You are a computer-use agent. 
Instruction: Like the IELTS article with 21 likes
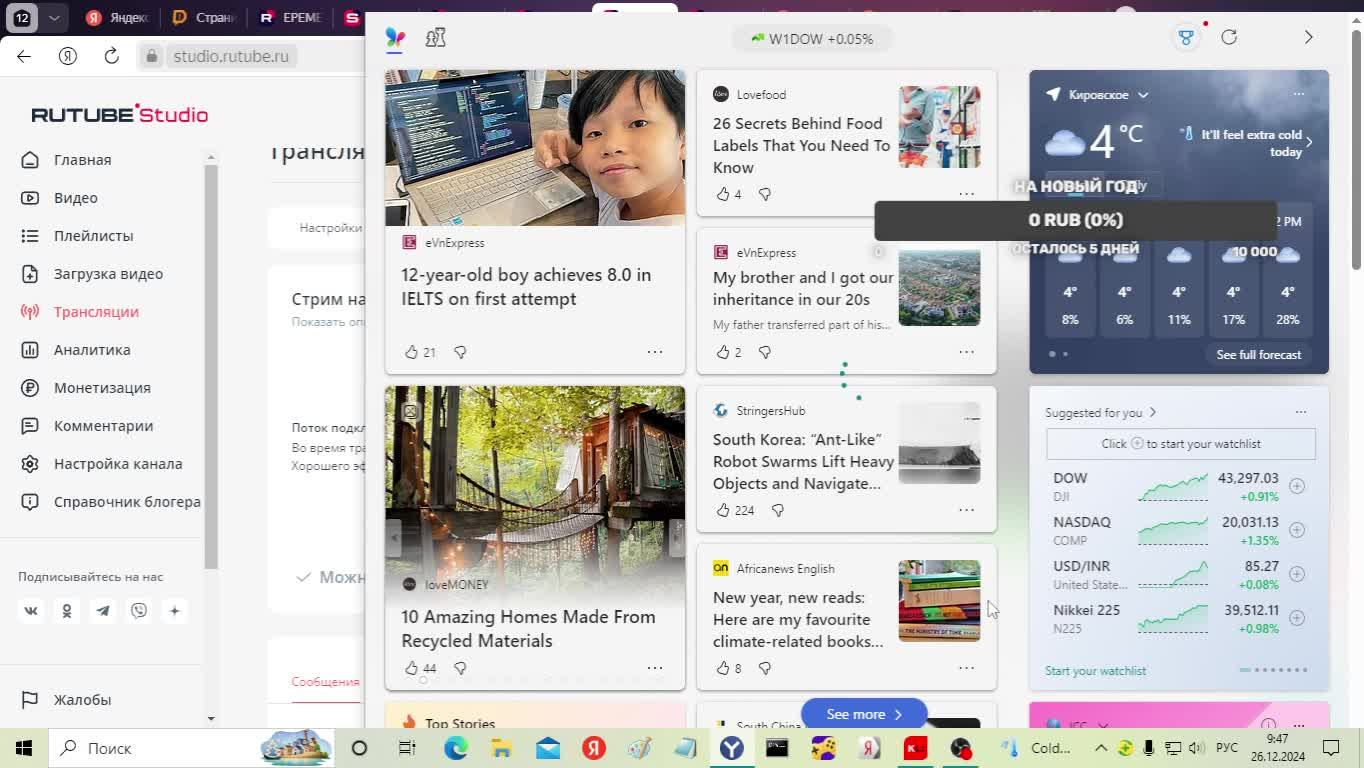point(411,352)
